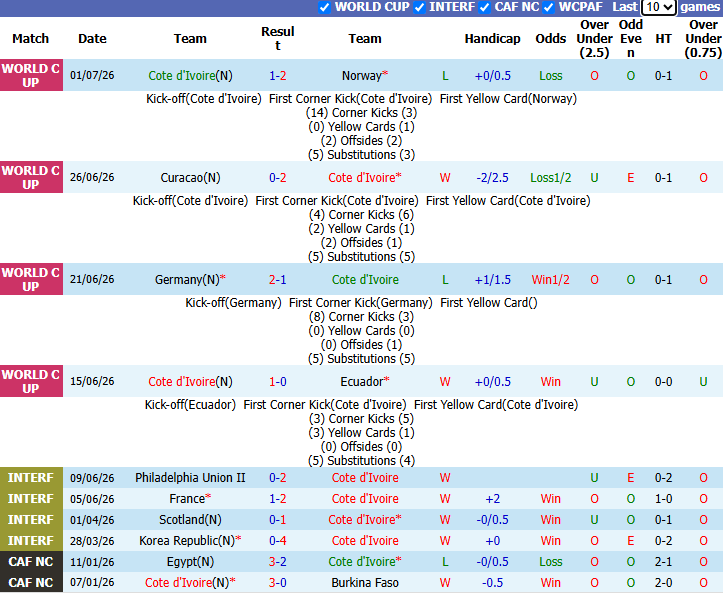Click date 15/06/26 cell
This screenshot has width=723, height=593.
(x=92, y=381)
